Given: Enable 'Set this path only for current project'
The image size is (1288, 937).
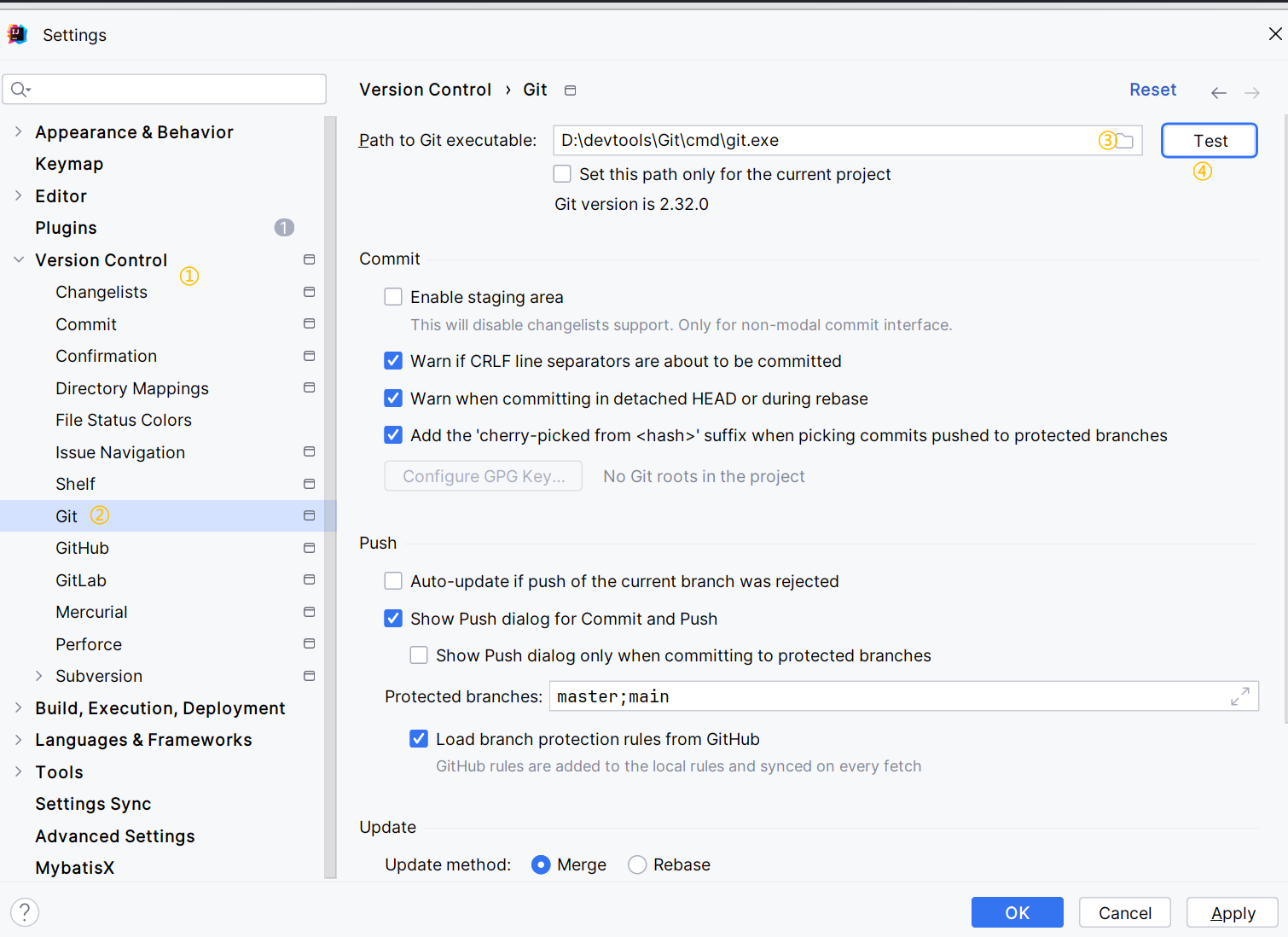Looking at the screenshot, I should tap(562, 174).
